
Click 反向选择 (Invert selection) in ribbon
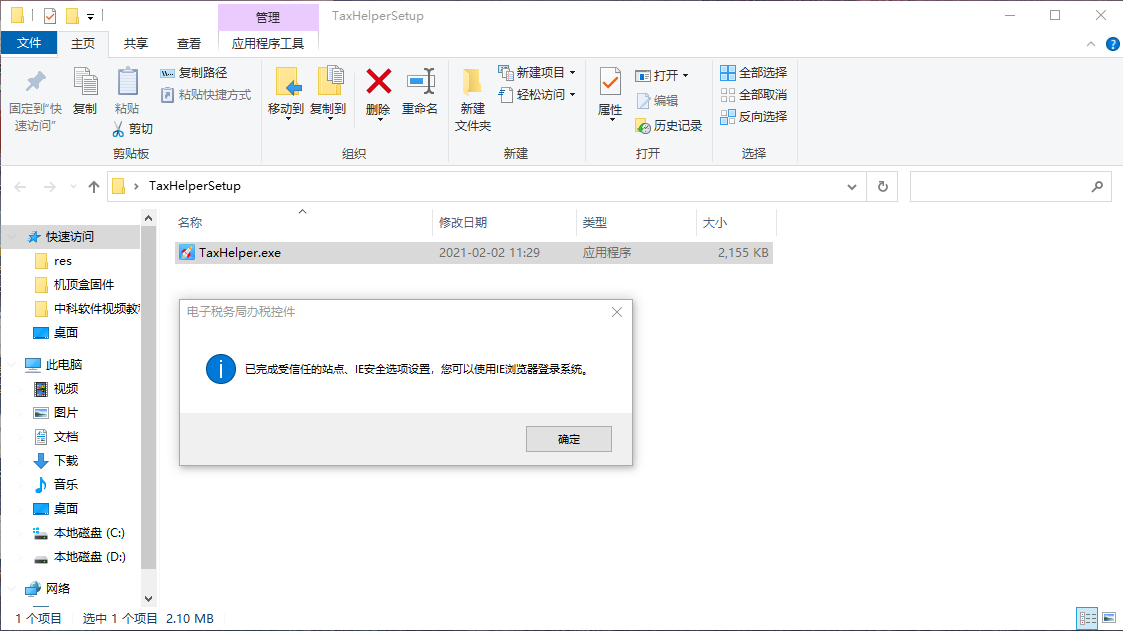pos(753,116)
